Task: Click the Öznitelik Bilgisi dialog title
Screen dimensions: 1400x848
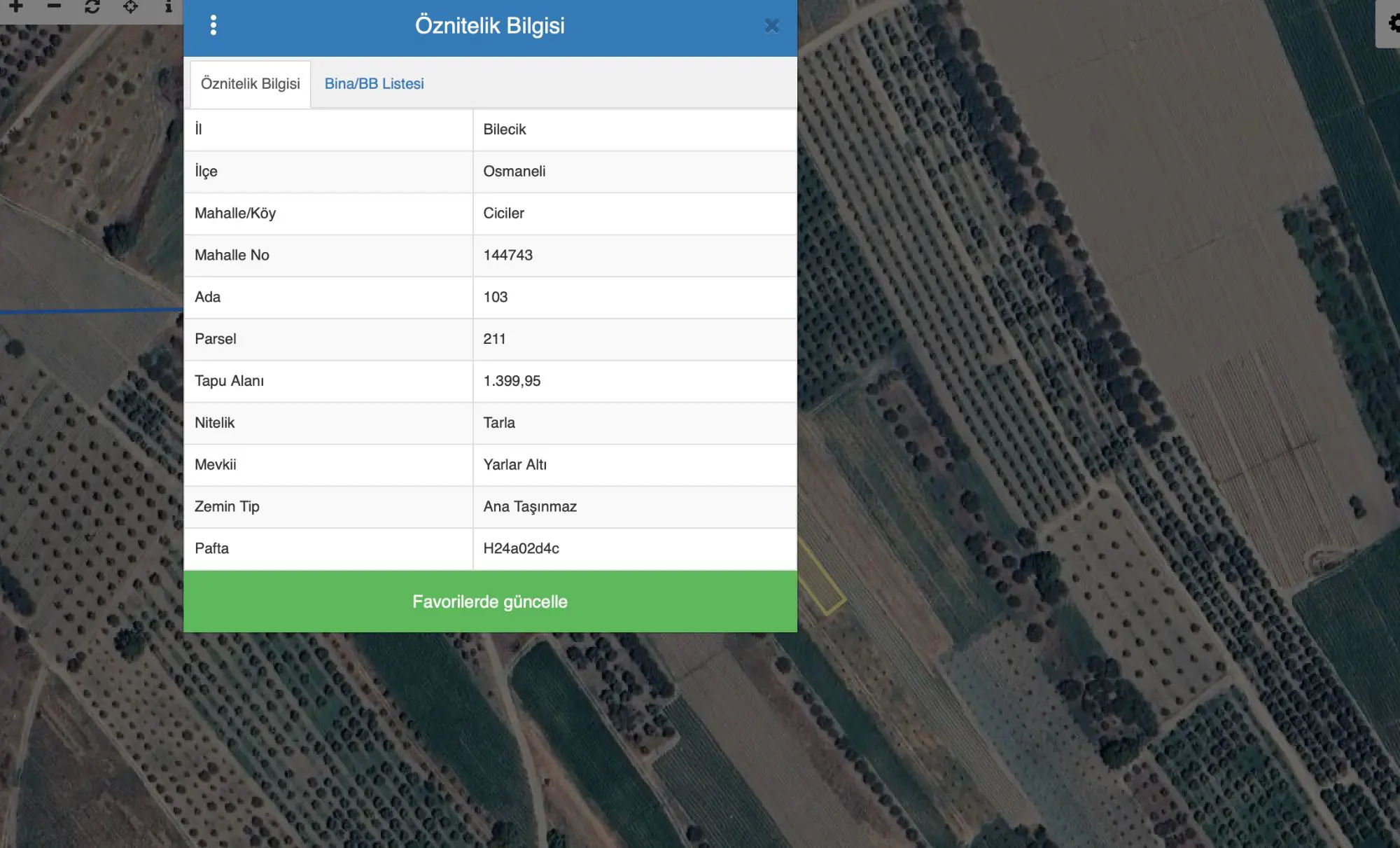Action: tap(490, 26)
